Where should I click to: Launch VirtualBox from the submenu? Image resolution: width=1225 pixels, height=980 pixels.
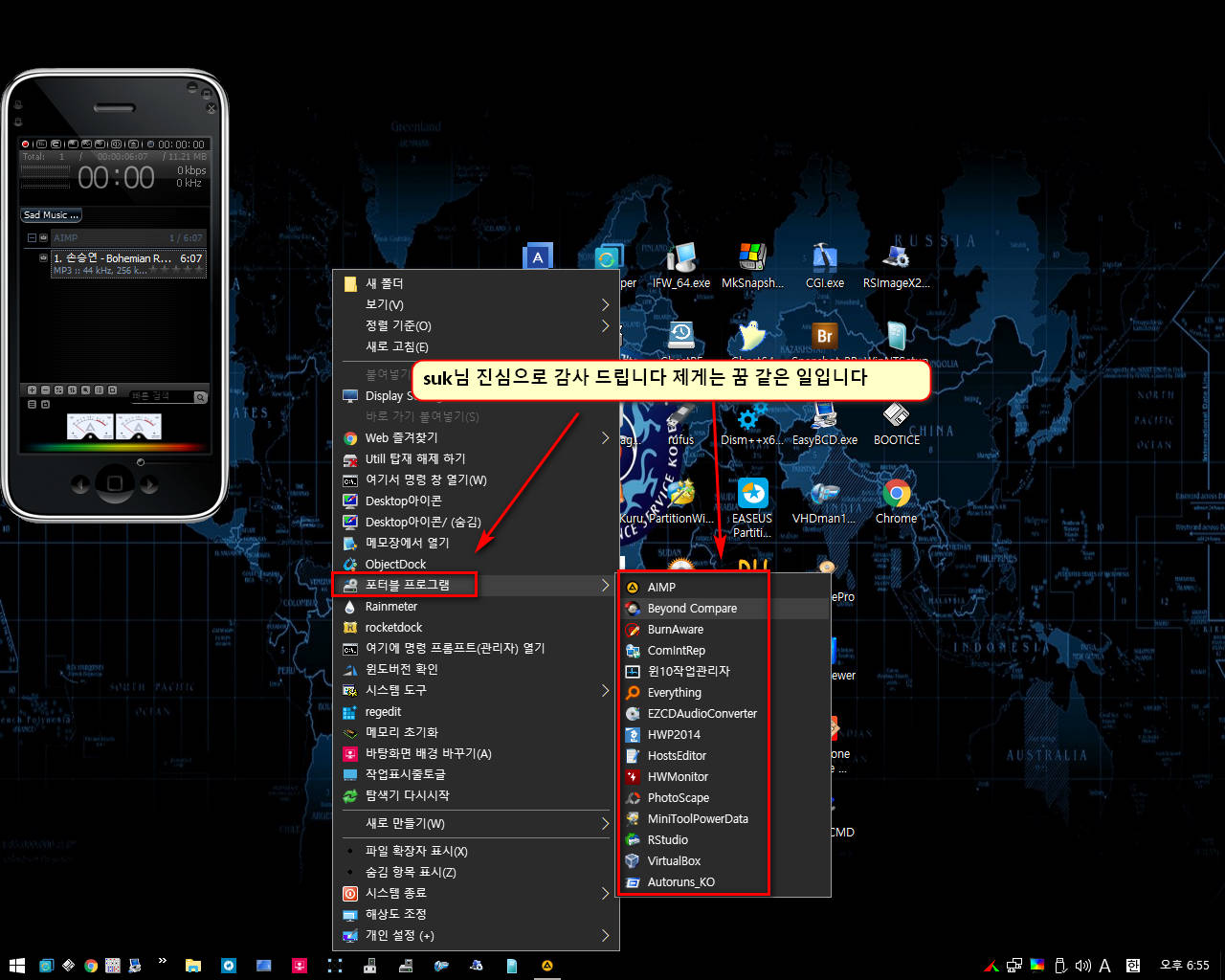(x=724, y=861)
